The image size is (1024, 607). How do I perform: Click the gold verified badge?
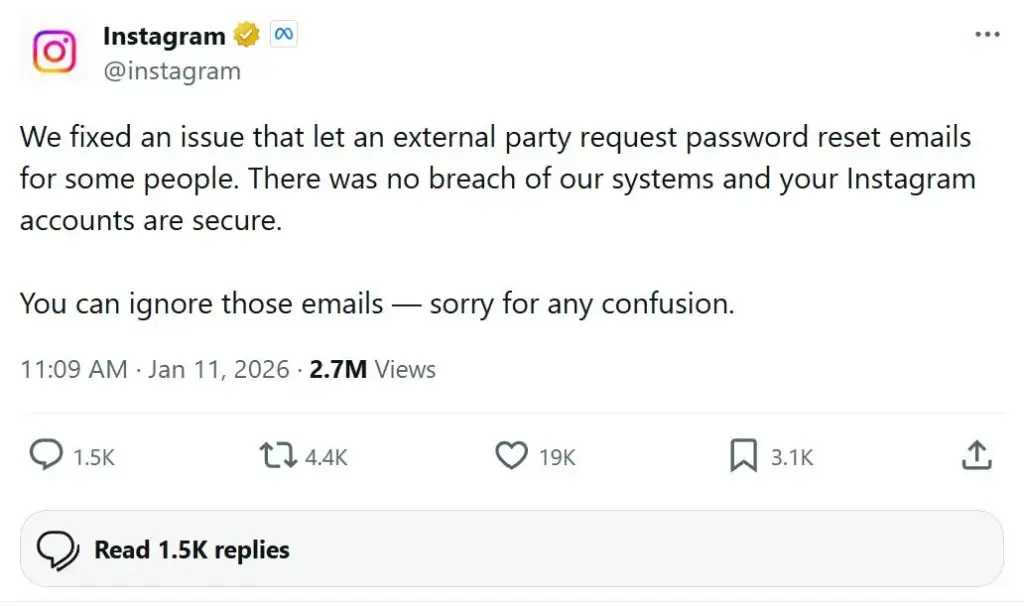pyautogui.click(x=246, y=36)
